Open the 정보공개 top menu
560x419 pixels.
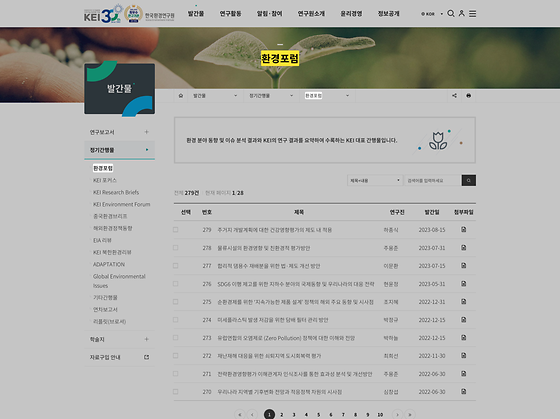(x=388, y=14)
